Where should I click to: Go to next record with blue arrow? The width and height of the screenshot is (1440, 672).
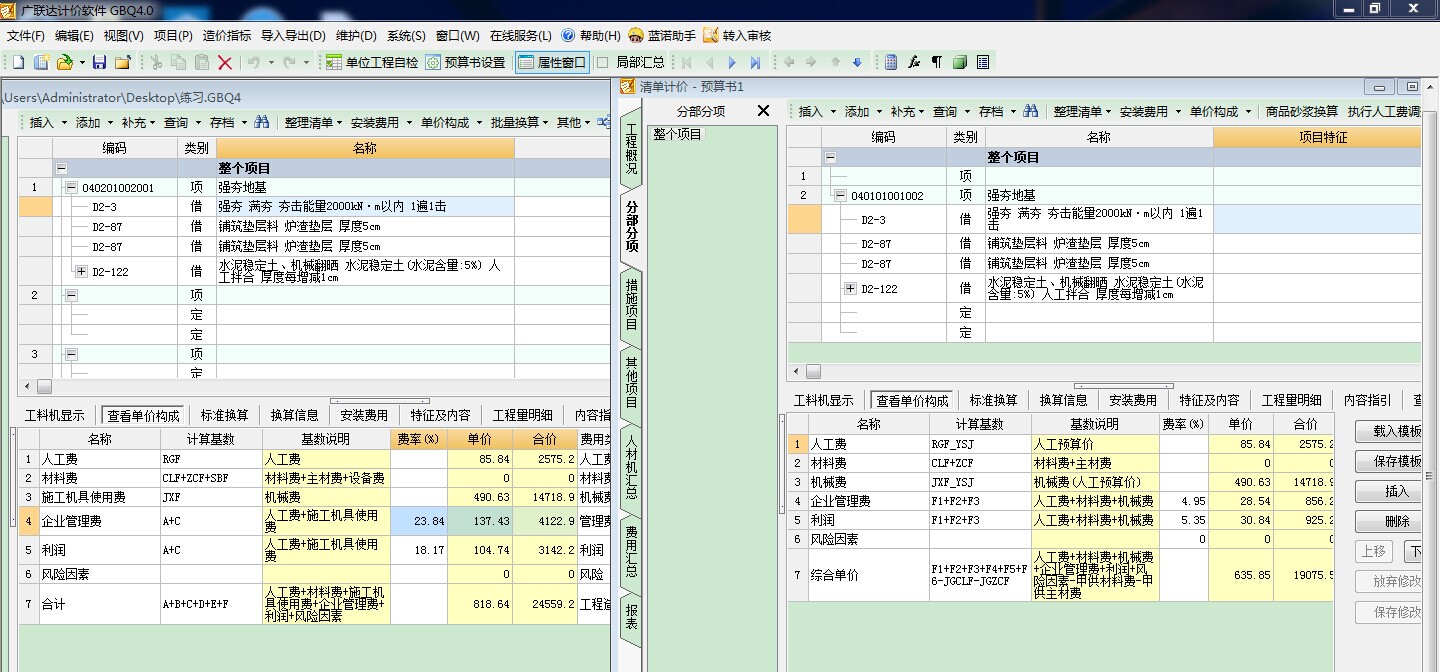pyautogui.click(x=732, y=62)
